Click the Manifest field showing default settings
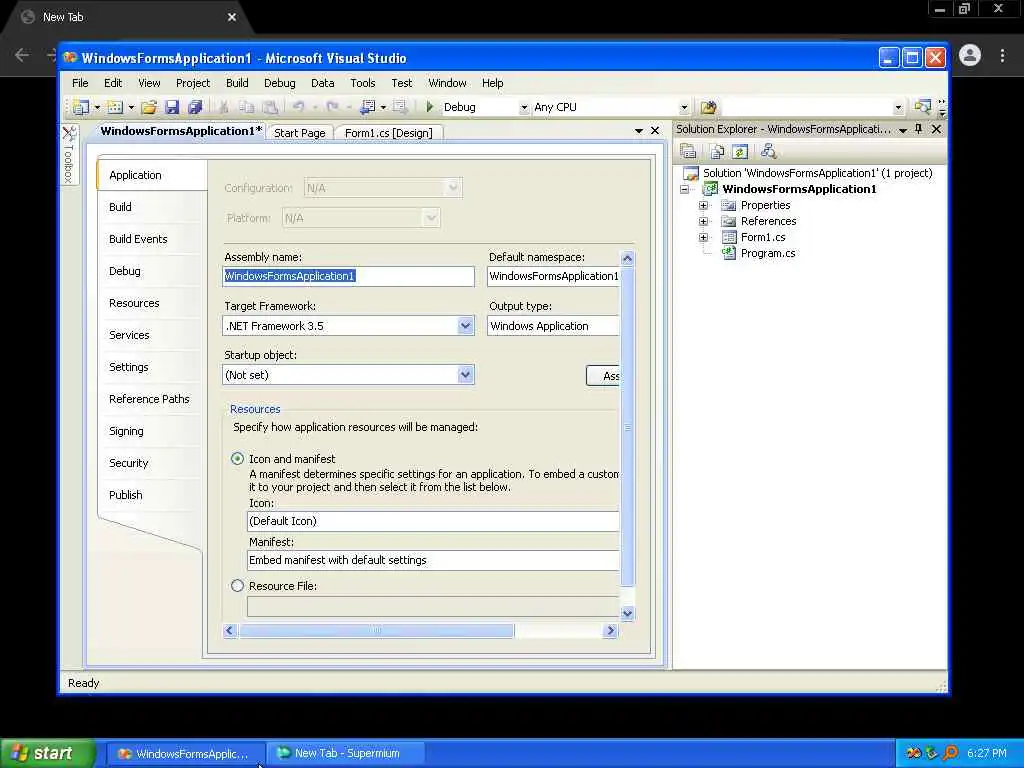 pyautogui.click(x=433, y=560)
